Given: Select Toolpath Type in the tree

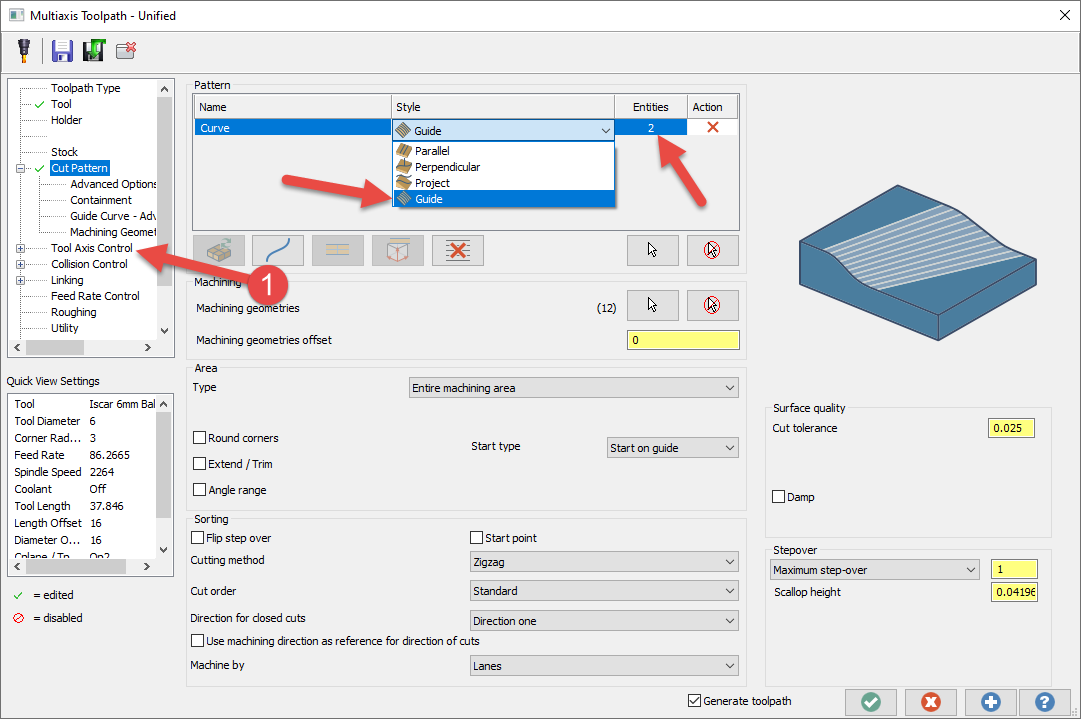Looking at the screenshot, I should pyautogui.click(x=85, y=88).
